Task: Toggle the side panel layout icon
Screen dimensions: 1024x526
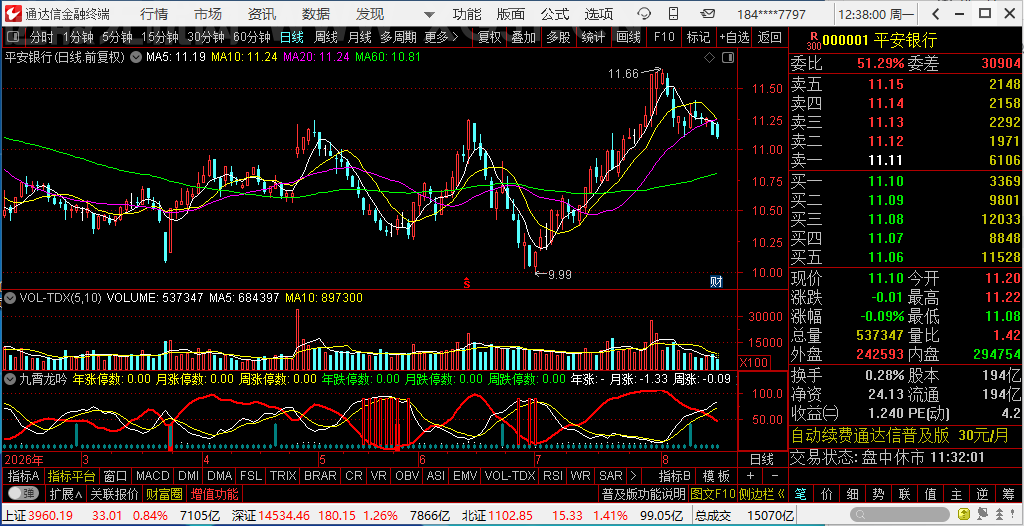Action: pos(726,58)
